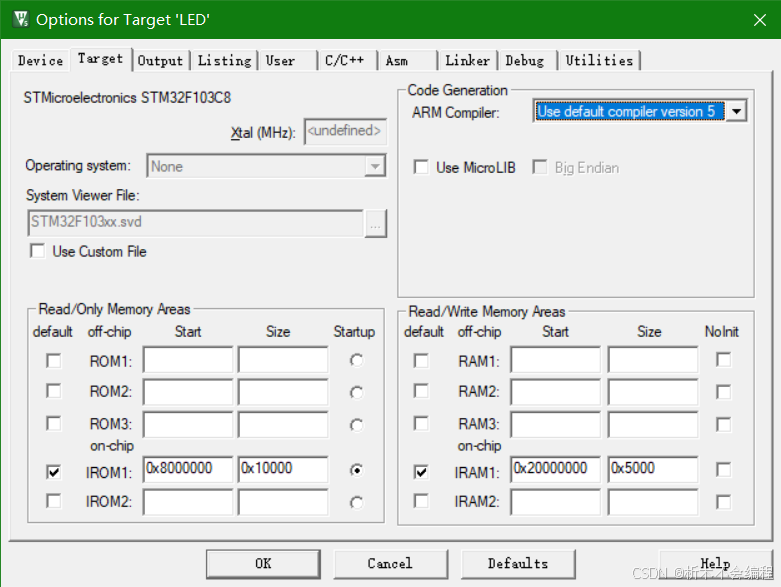Edit the IROM1 Start address 0x8000000
This screenshot has height=587, width=781.
pos(188,469)
